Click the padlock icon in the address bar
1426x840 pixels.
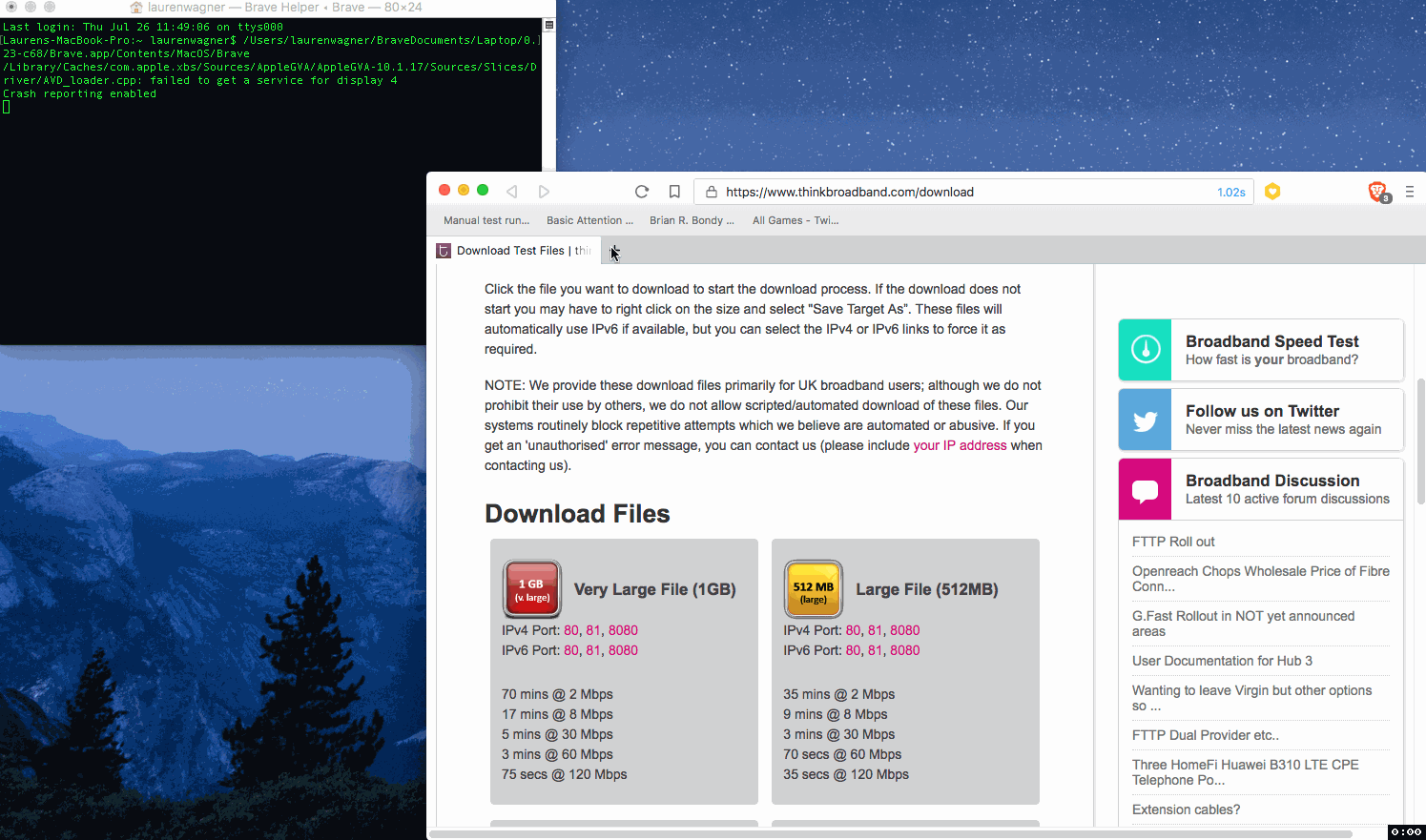712,192
